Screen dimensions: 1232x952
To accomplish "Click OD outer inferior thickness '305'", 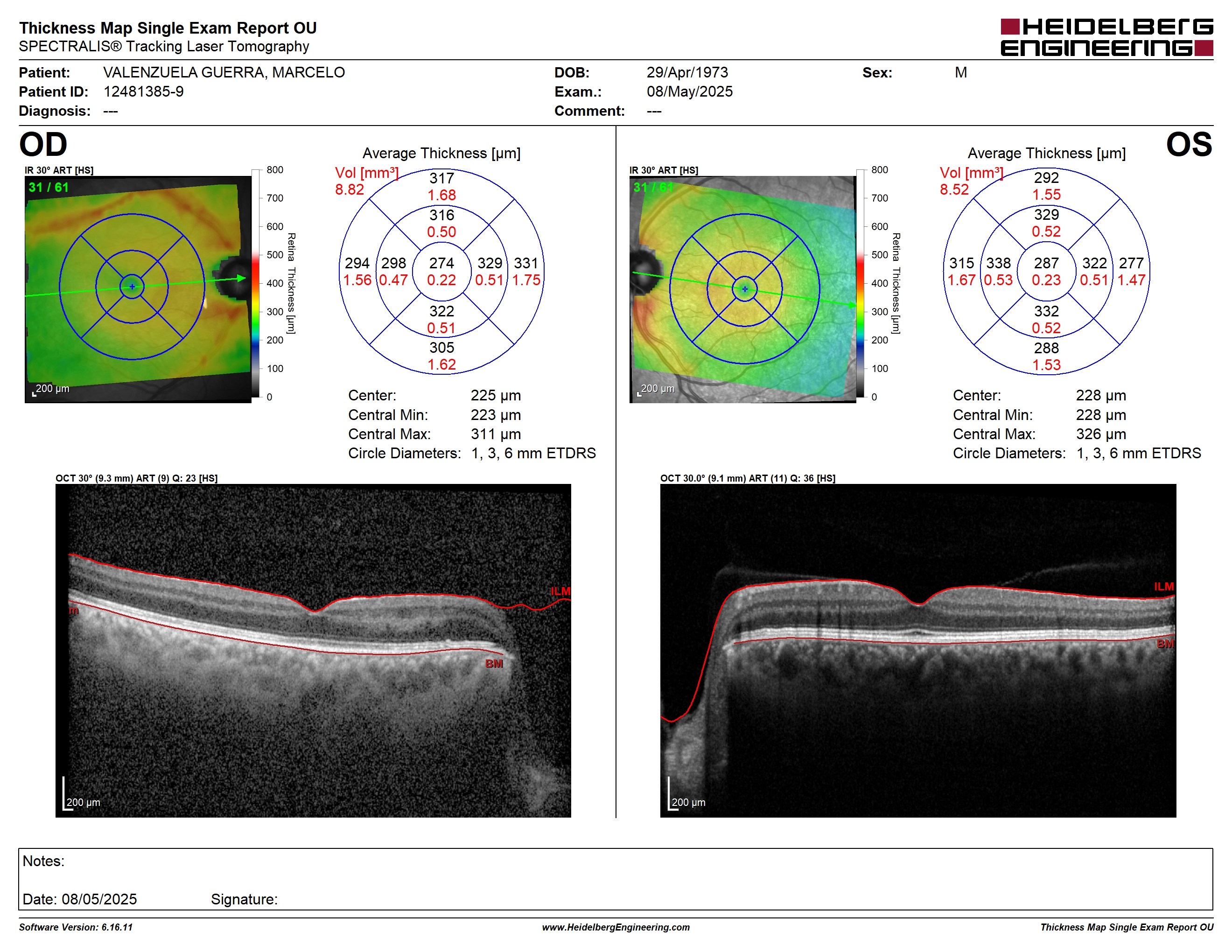I will 441,347.
